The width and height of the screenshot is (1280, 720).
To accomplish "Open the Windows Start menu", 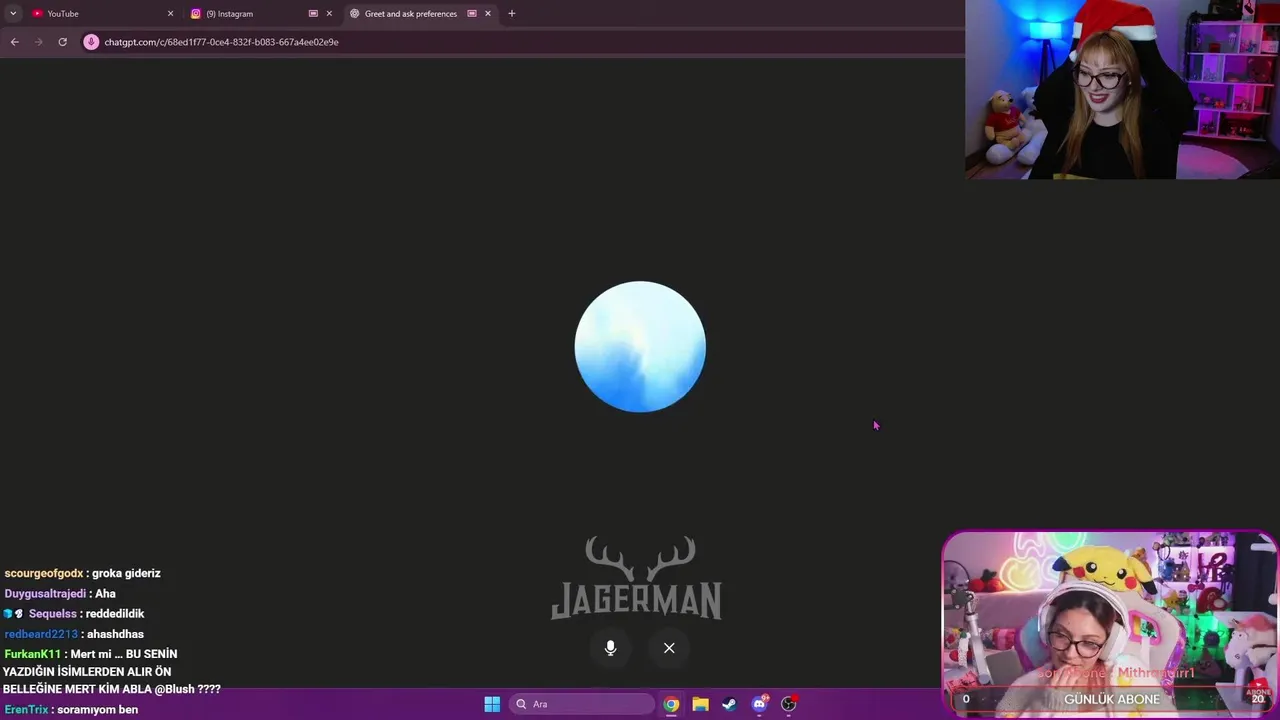I will [492, 704].
